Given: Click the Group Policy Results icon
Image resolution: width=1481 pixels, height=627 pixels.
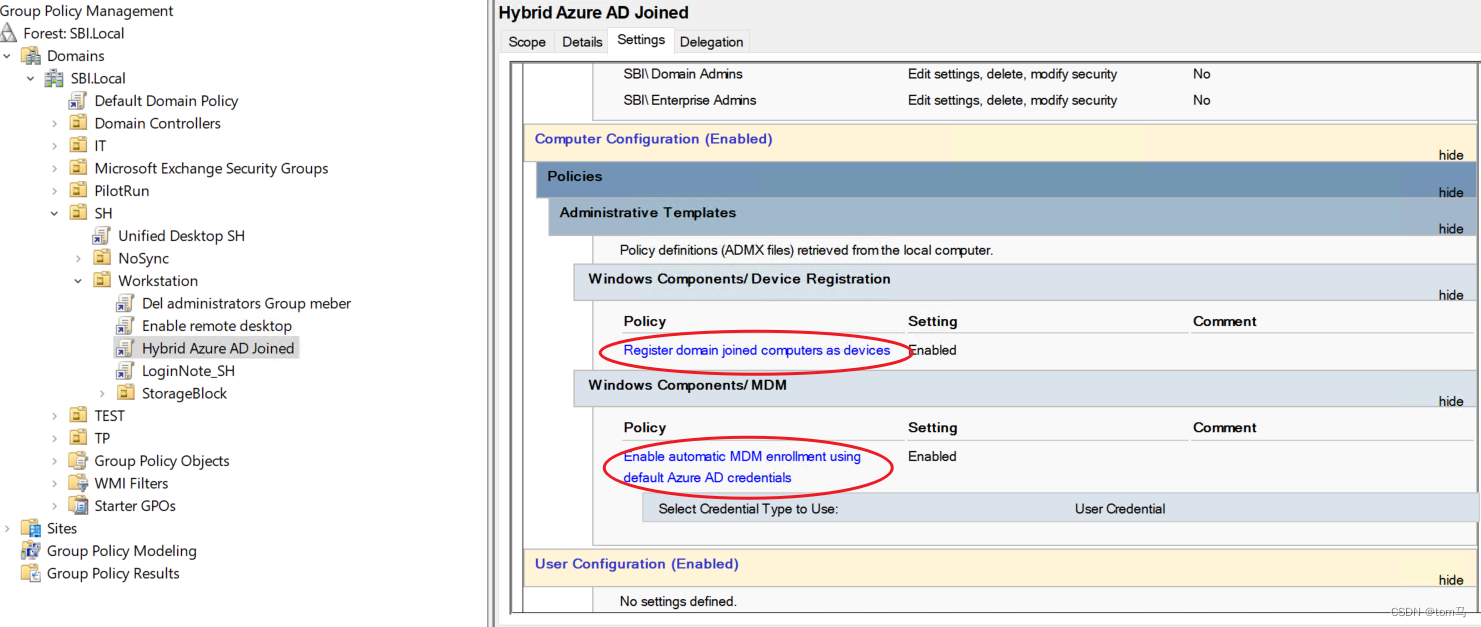Looking at the screenshot, I should coord(31,573).
